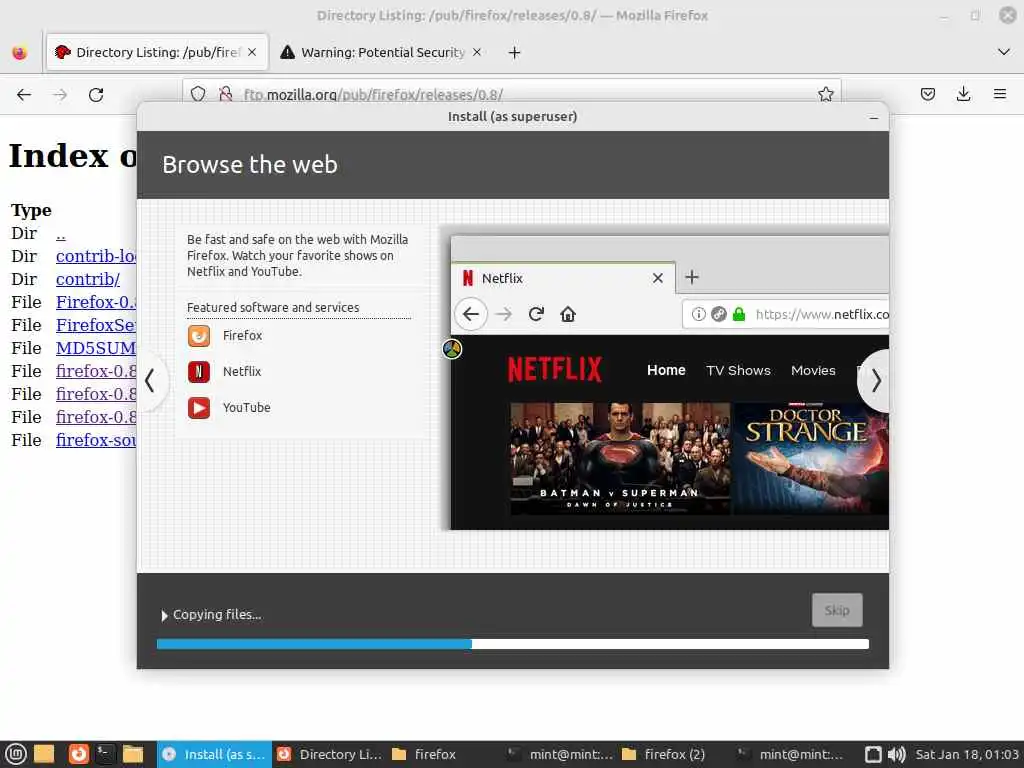Open Firefox downloads panel

(963, 94)
